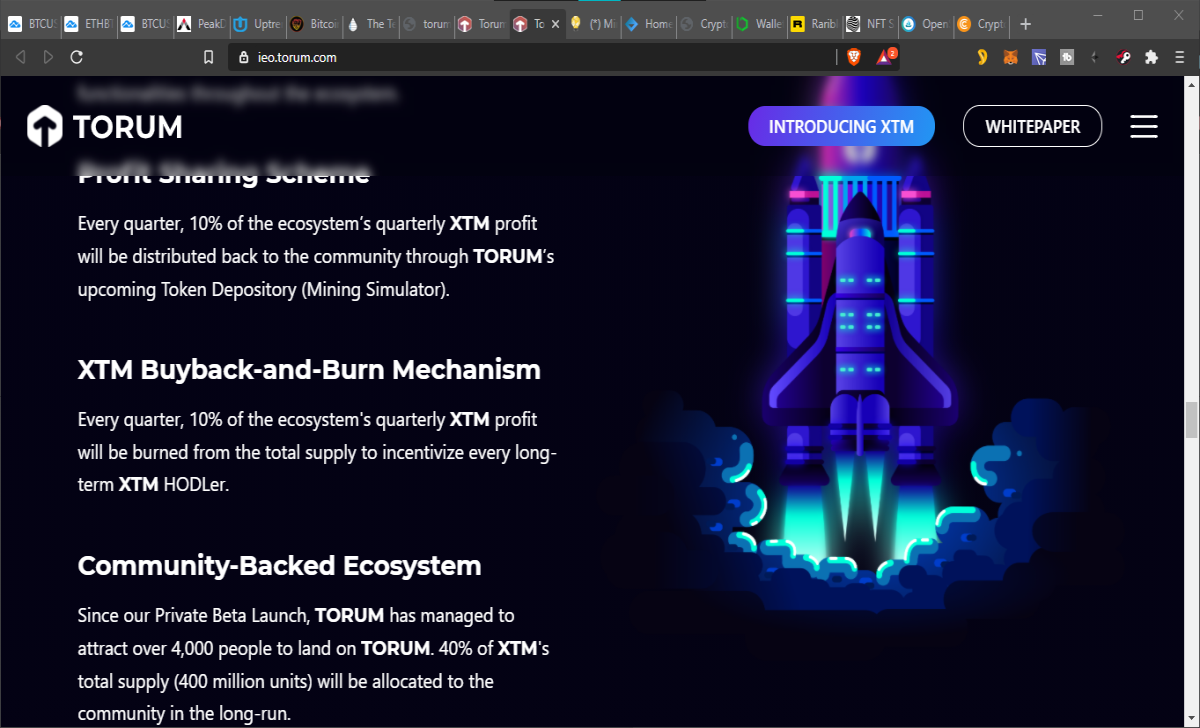Go back using the browser back arrow
The width and height of the screenshot is (1200, 728).
(x=20, y=58)
